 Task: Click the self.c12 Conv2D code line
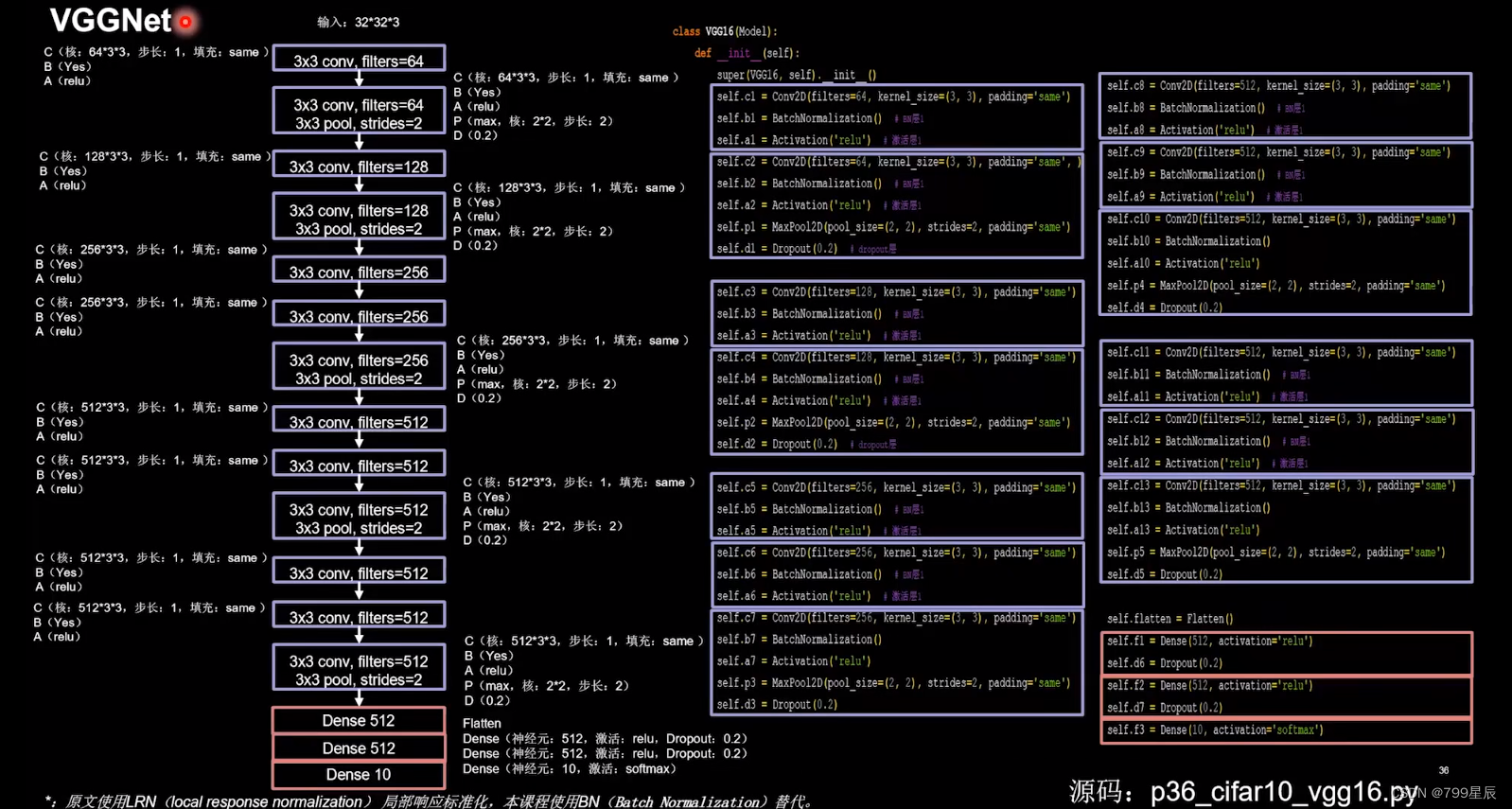(1281, 419)
